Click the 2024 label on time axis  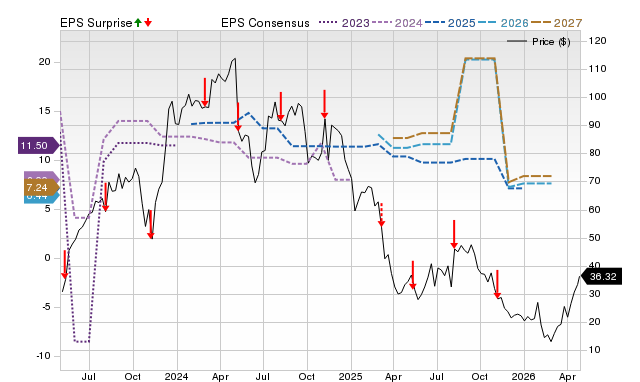[176, 376]
